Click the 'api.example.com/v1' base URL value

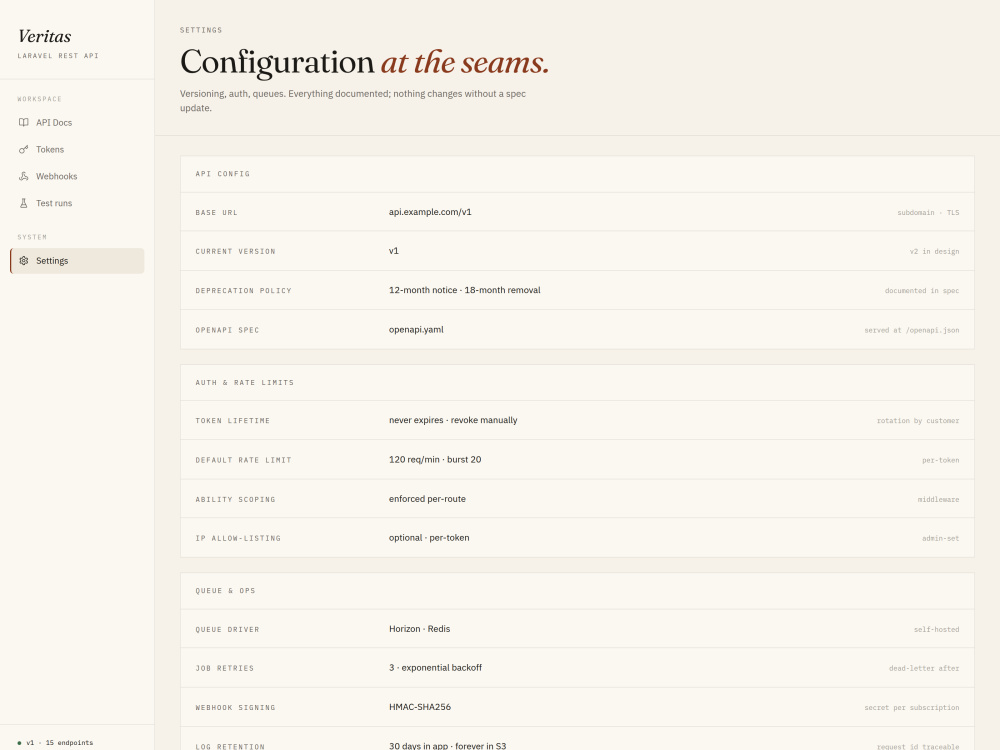click(430, 212)
